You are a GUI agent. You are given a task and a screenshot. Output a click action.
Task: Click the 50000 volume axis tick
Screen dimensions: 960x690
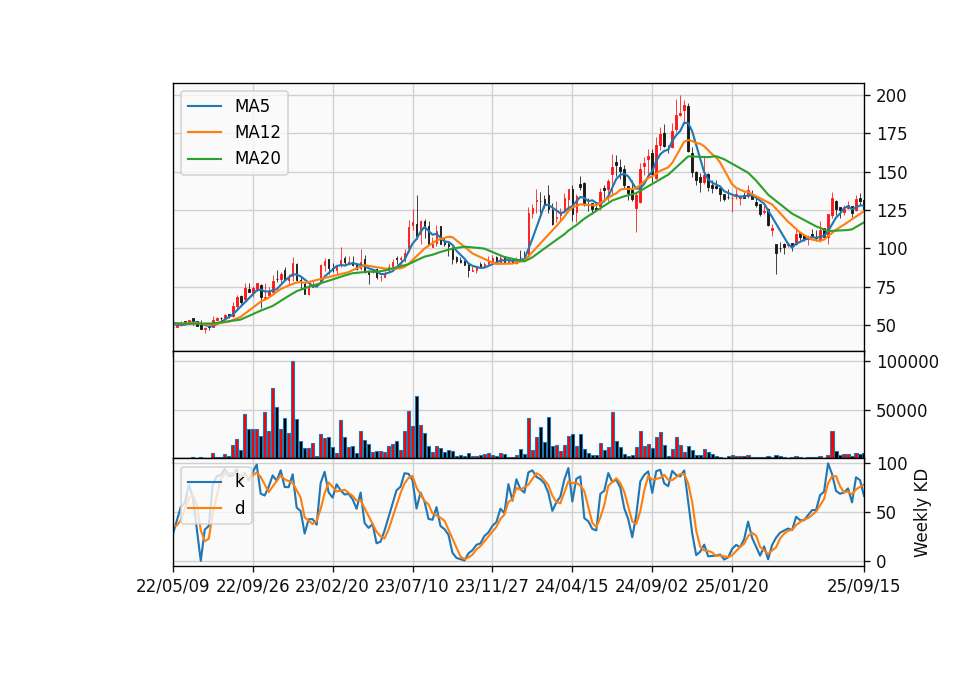click(x=902, y=411)
